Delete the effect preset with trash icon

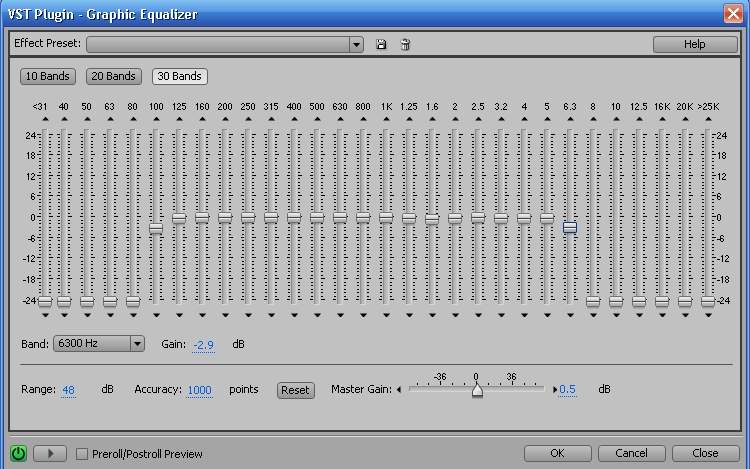[x=405, y=44]
